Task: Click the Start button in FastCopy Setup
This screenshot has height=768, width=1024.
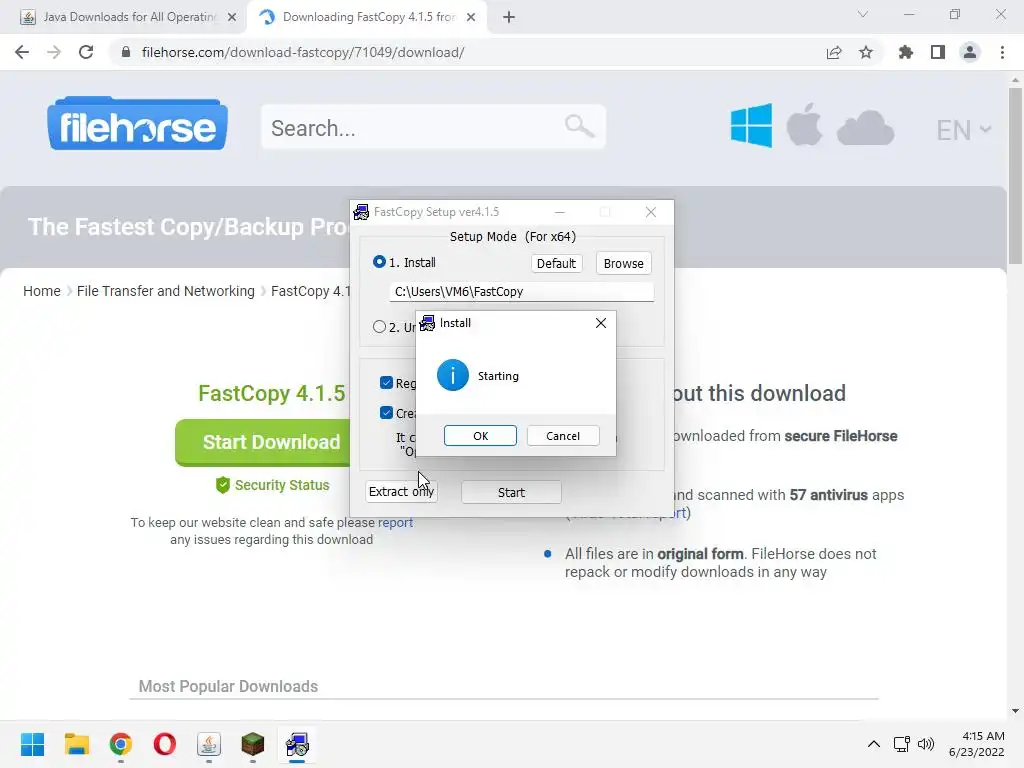Action: pos(511,492)
